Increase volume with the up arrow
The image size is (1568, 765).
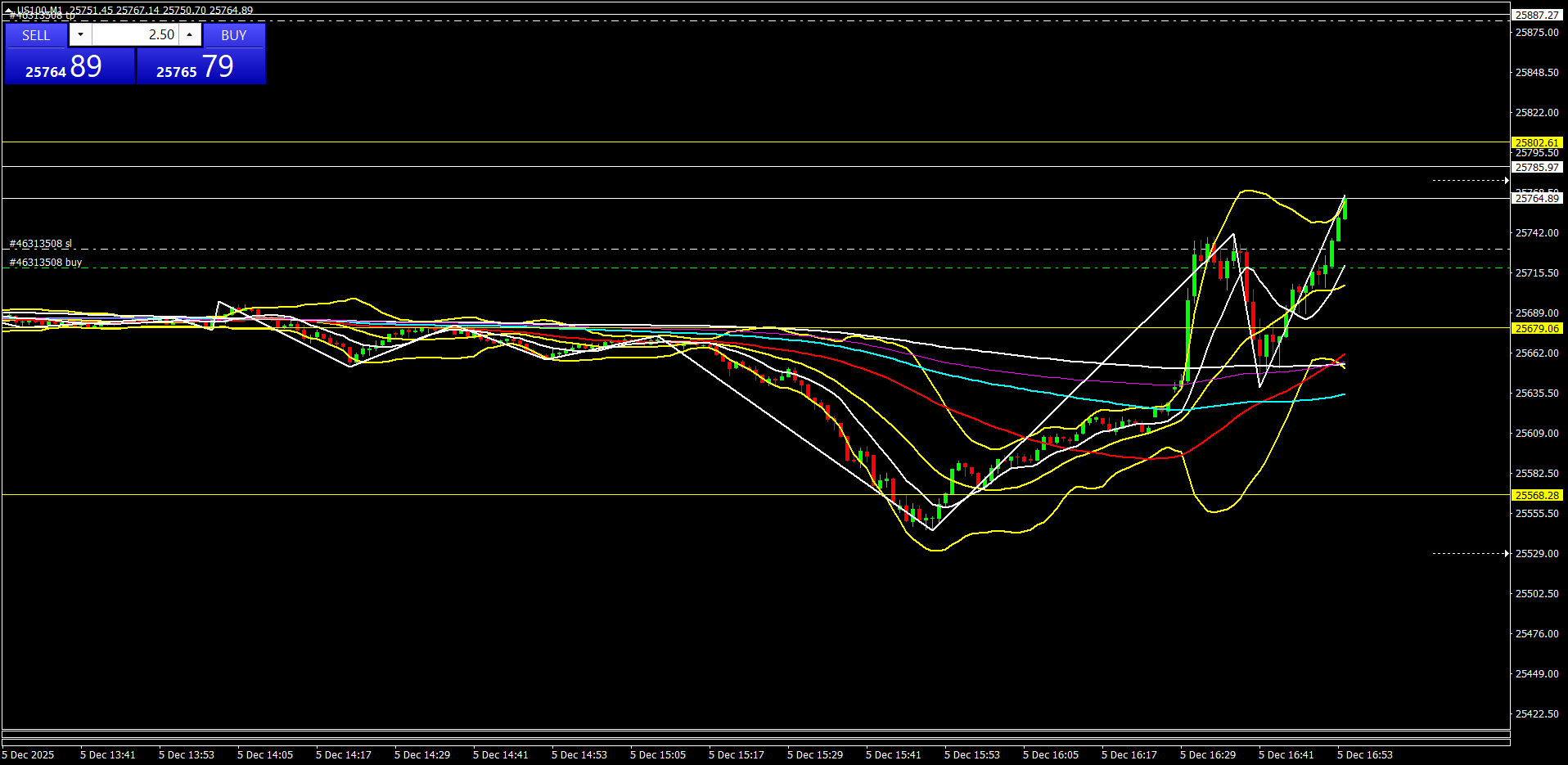190,34
